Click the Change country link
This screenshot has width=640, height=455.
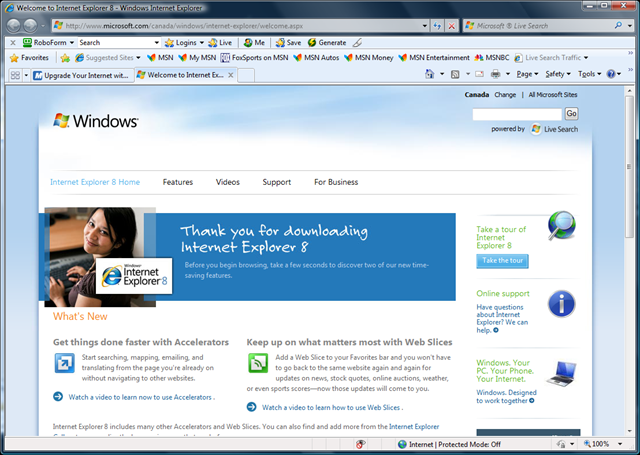pos(505,95)
